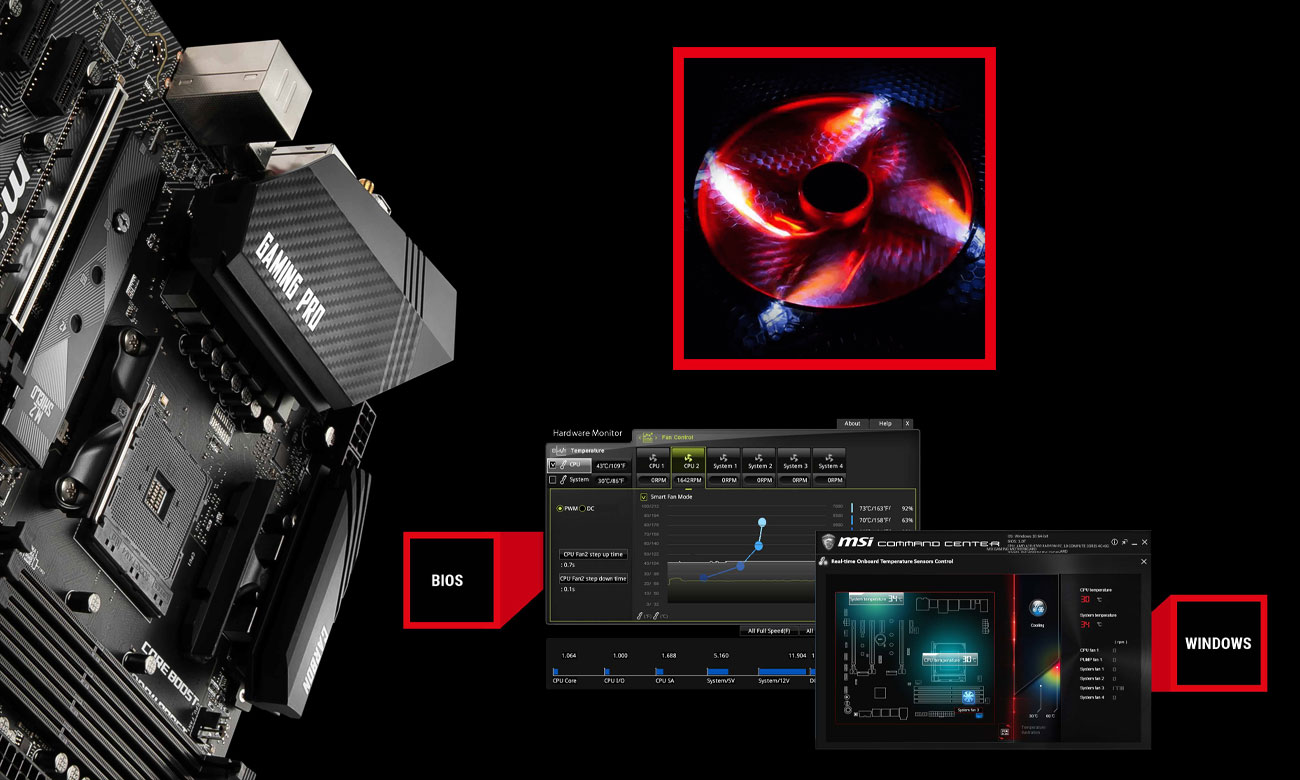Click the topmost fan curve point
Viewport: 1300px width, 780px height.
pos(762,522)
